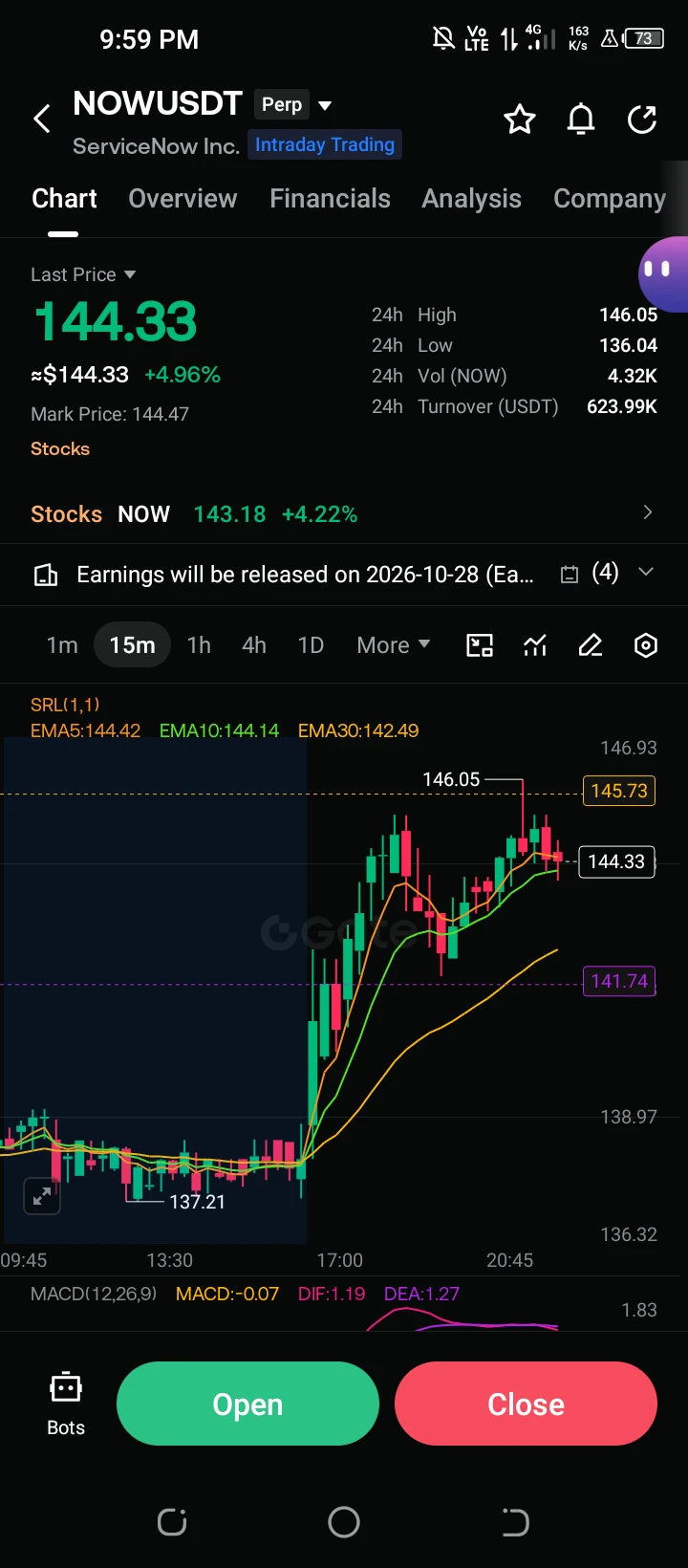This screenshot has width=688, height=1568.
Task: Expand the earnings events list
Action: pos(646,572)
